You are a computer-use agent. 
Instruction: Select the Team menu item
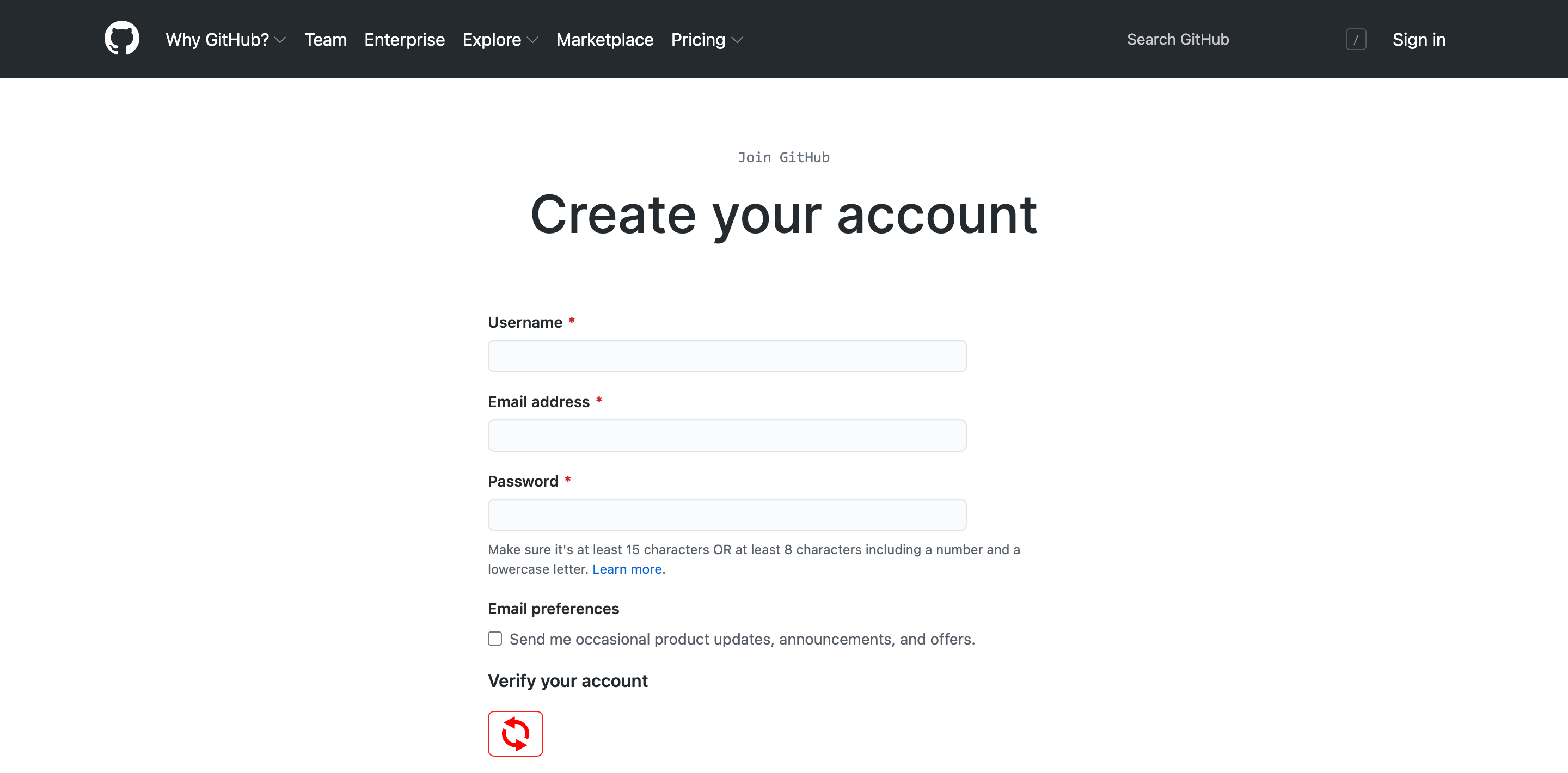[326, 40]
